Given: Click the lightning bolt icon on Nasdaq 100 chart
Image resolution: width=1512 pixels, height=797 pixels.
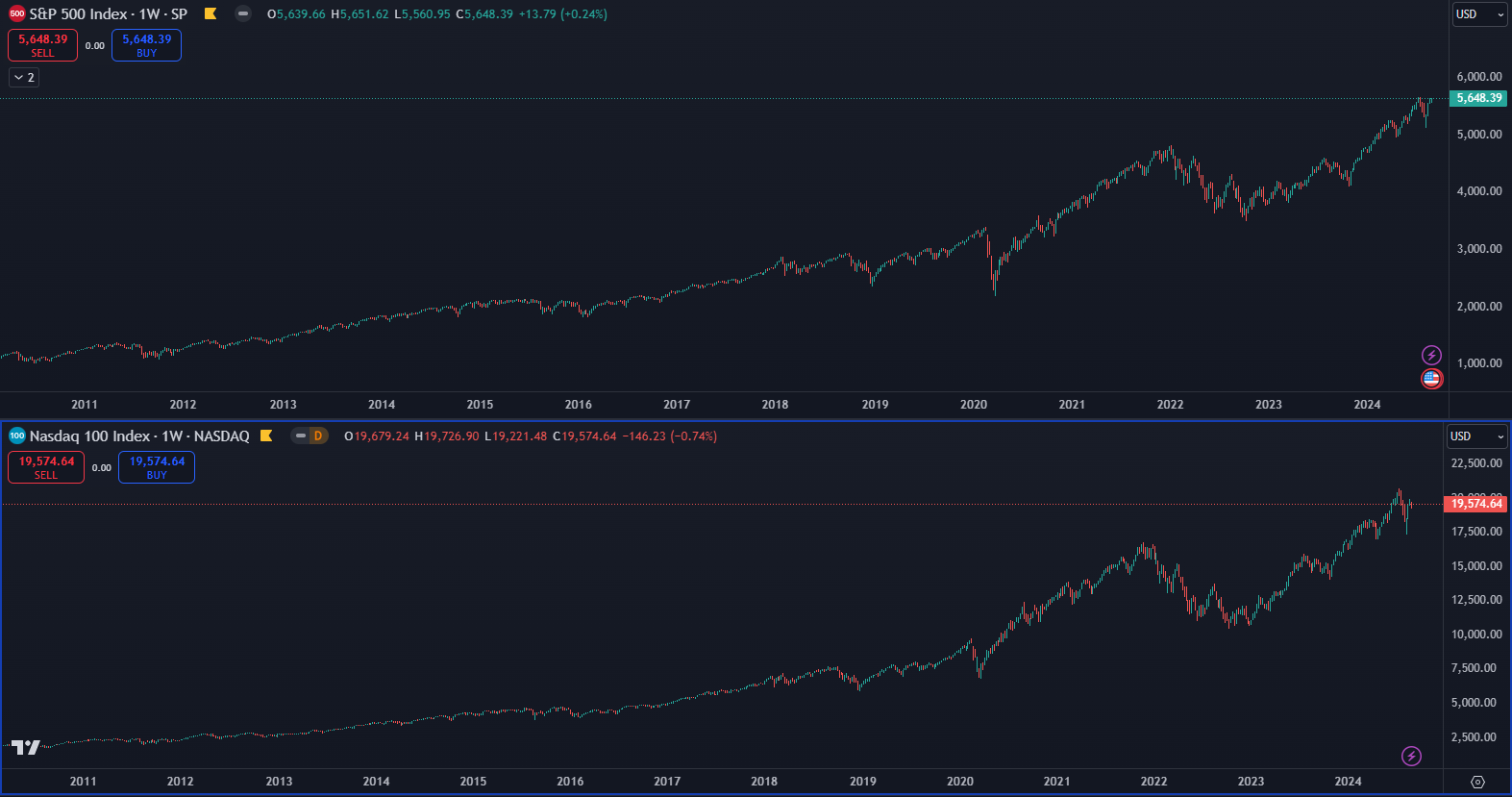Looking at the screenshot, I should [1411, 757].
